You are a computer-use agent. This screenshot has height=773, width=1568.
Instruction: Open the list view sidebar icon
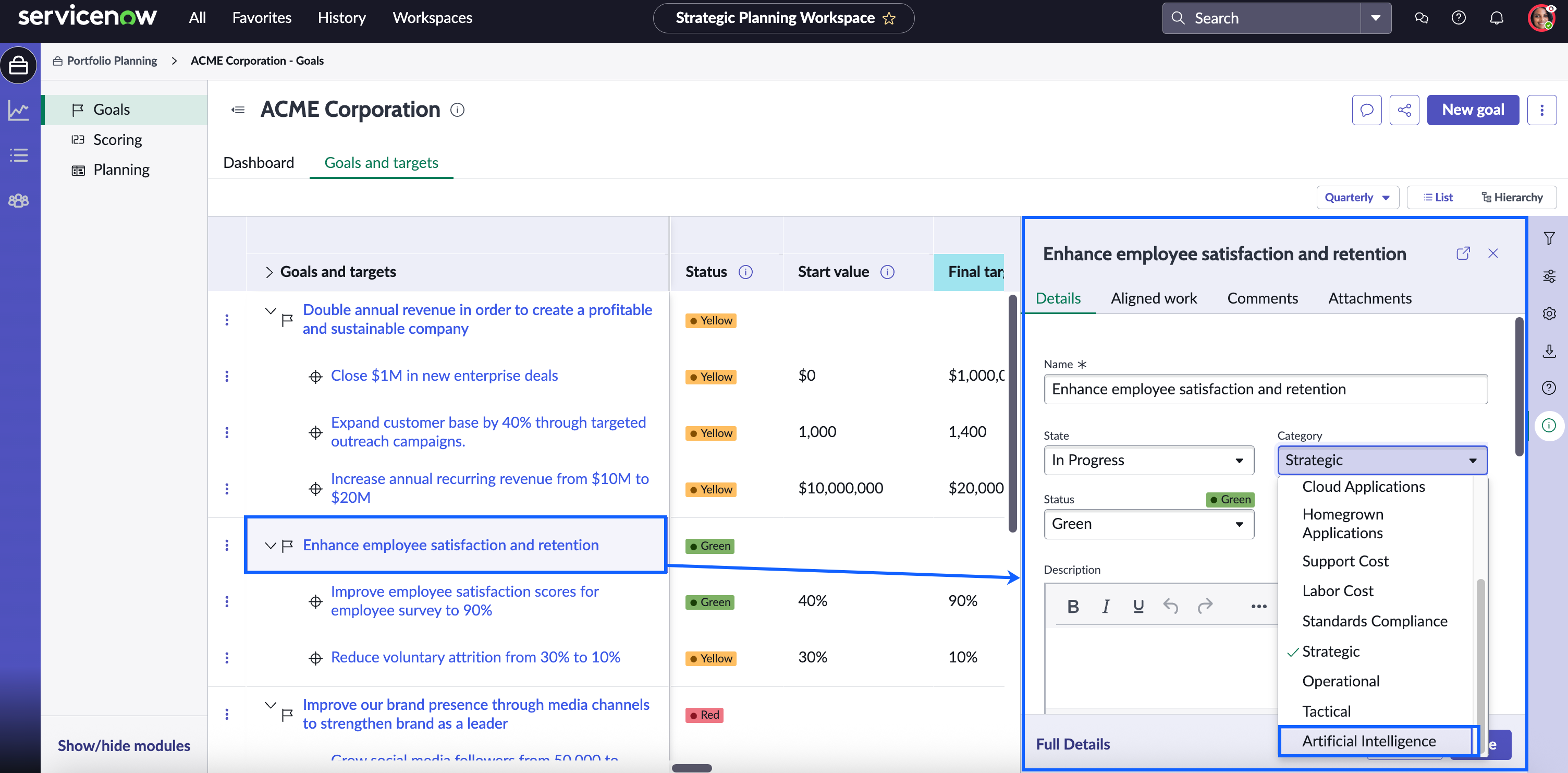[x=18, y=155]
